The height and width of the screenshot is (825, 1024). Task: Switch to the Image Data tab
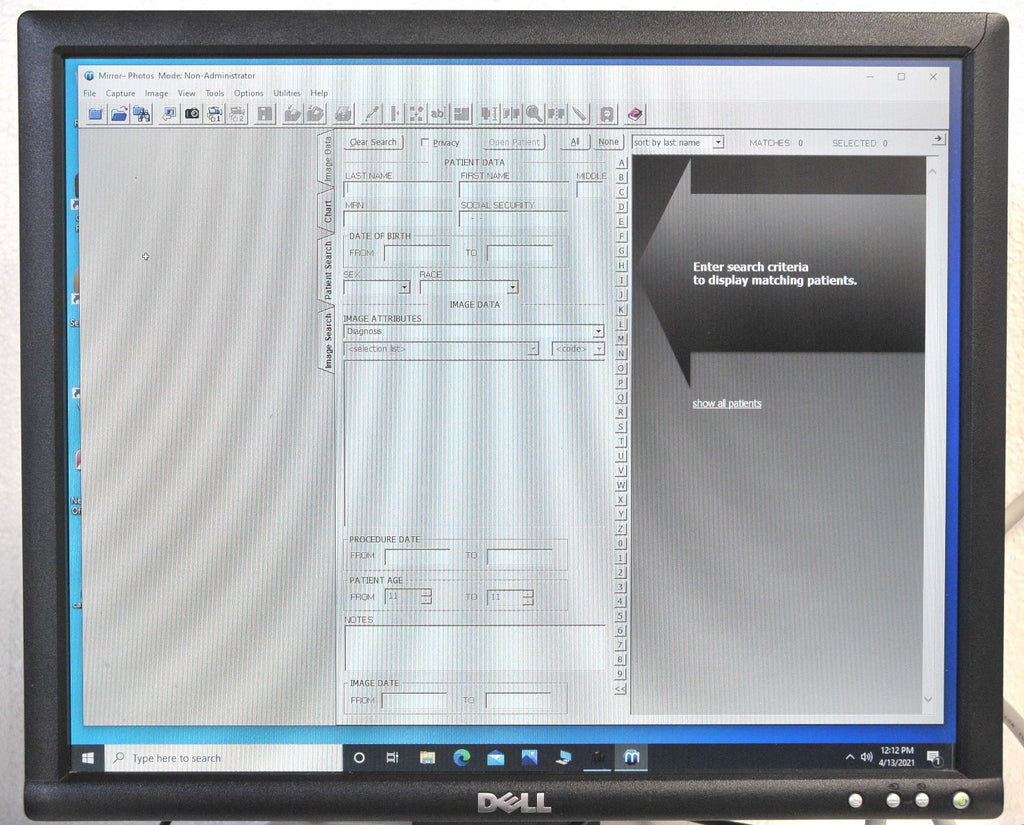(x=327, y=159)
